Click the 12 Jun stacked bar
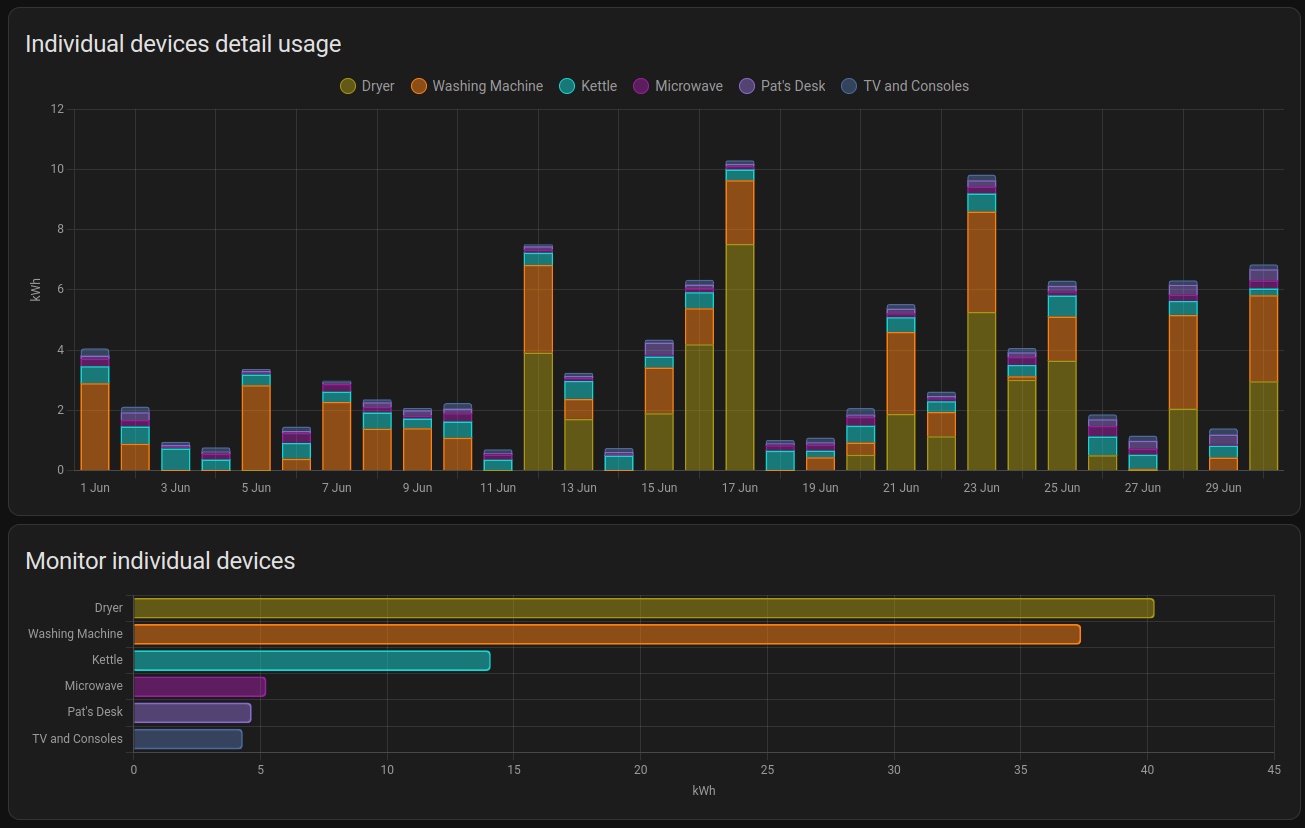This screenshot has width=1305, height=828. coord(538,357)
